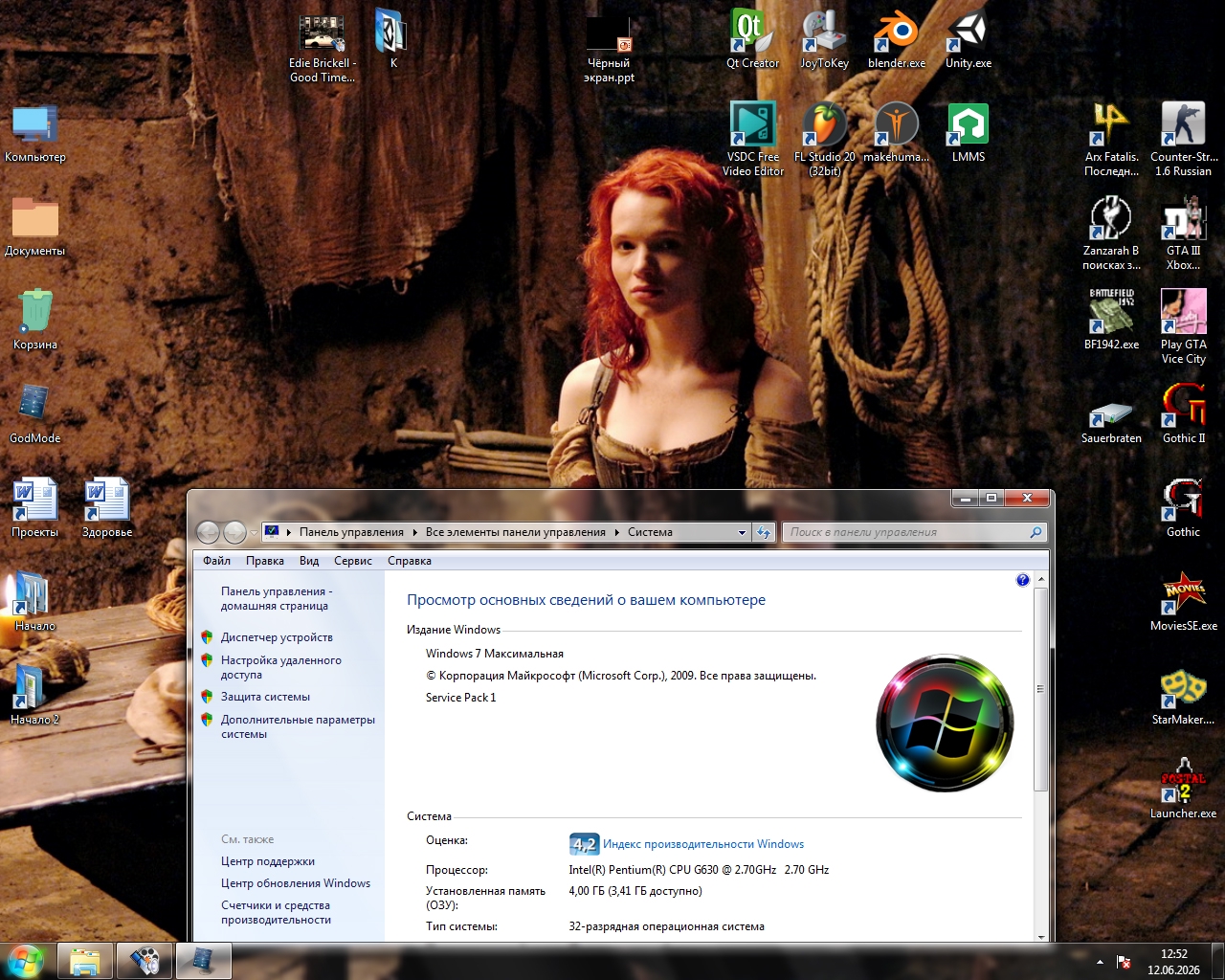Select the LMMS desktop icon
This screenshot has height=980, width=1225.
(969, 132)
